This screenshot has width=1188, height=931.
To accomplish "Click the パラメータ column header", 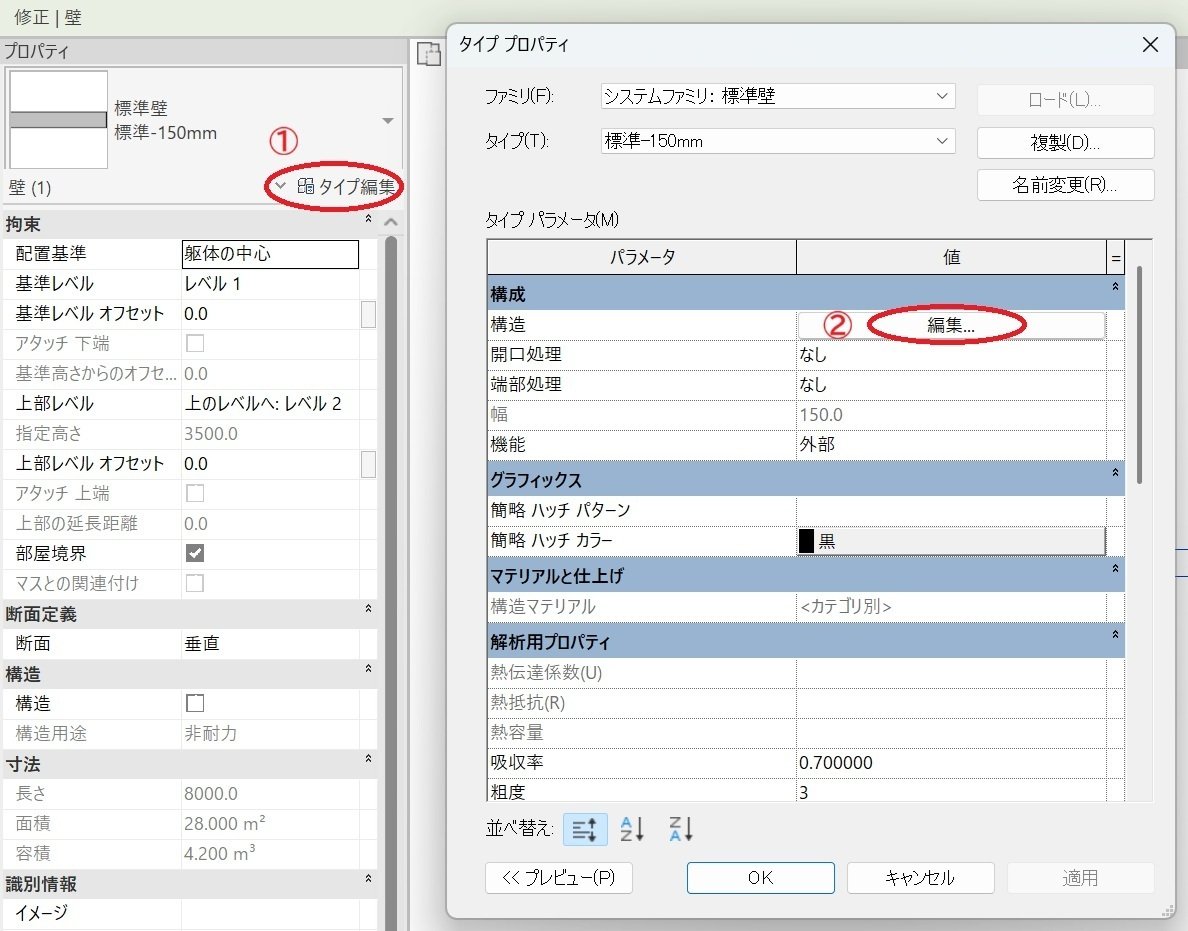I will tap(642, 258).
